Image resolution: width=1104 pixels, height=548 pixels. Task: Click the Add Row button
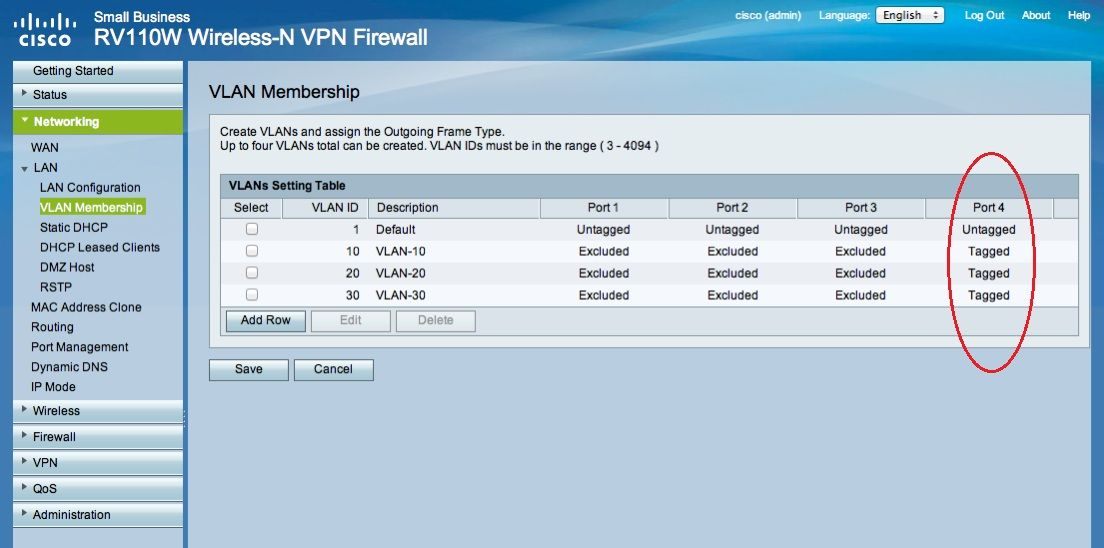265,320
